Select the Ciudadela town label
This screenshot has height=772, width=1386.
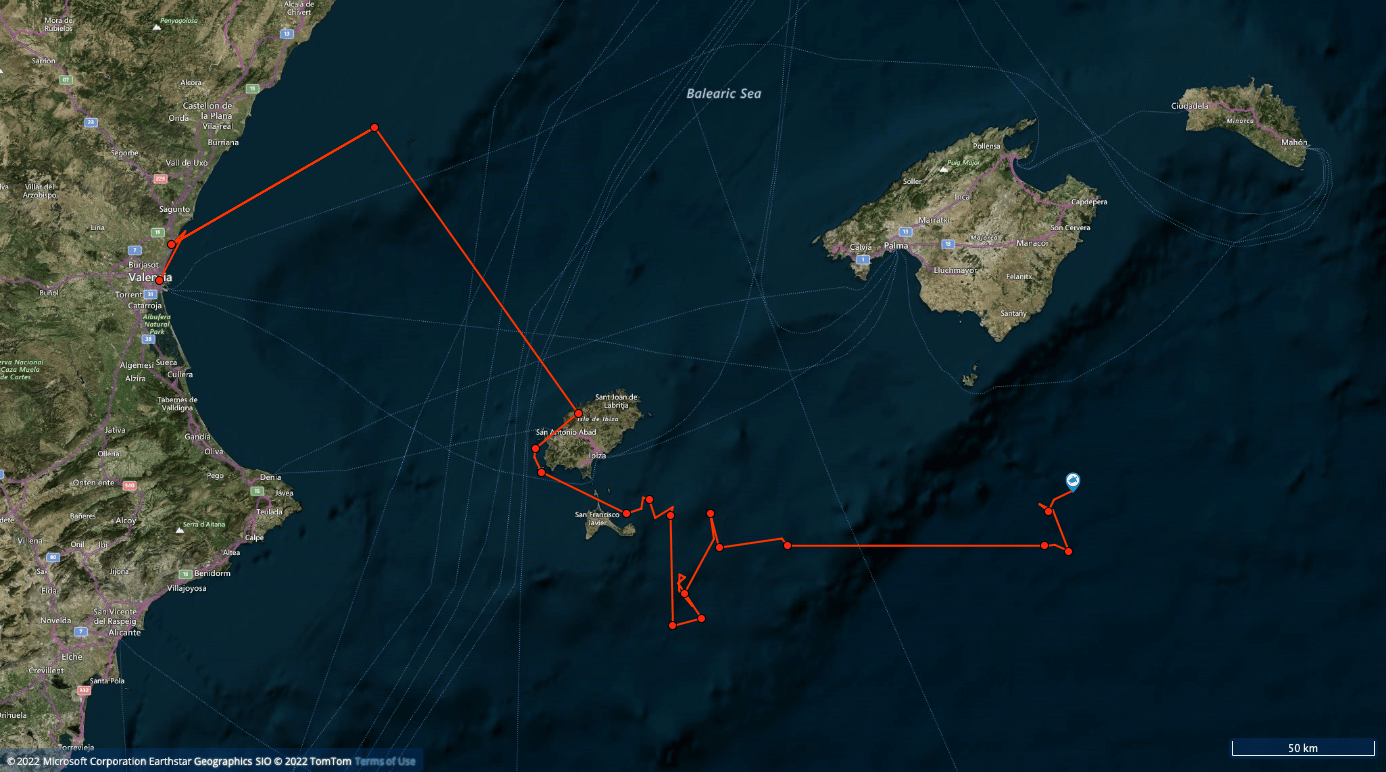pyautogui.click(x=1190, y=105)
